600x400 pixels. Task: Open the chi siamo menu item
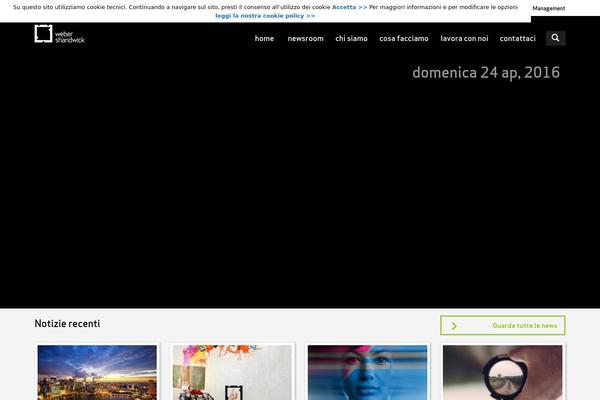(351, 38)
